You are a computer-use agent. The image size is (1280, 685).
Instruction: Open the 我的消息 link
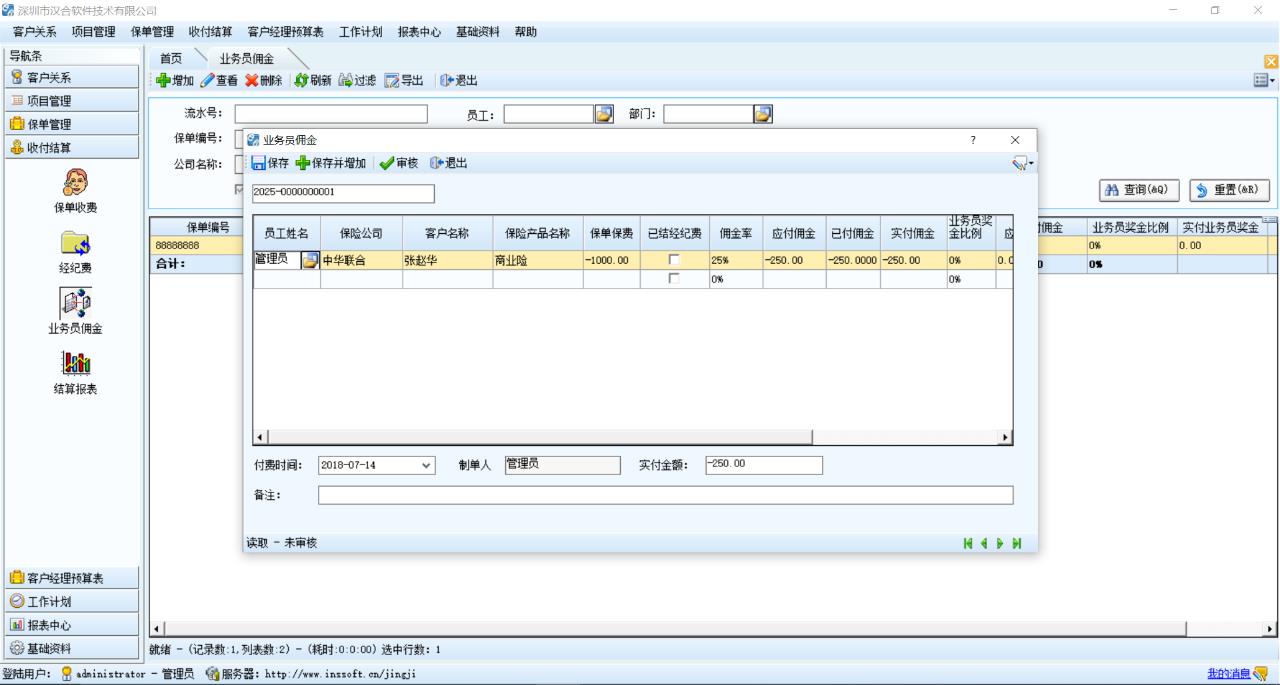coord(1229,674)
